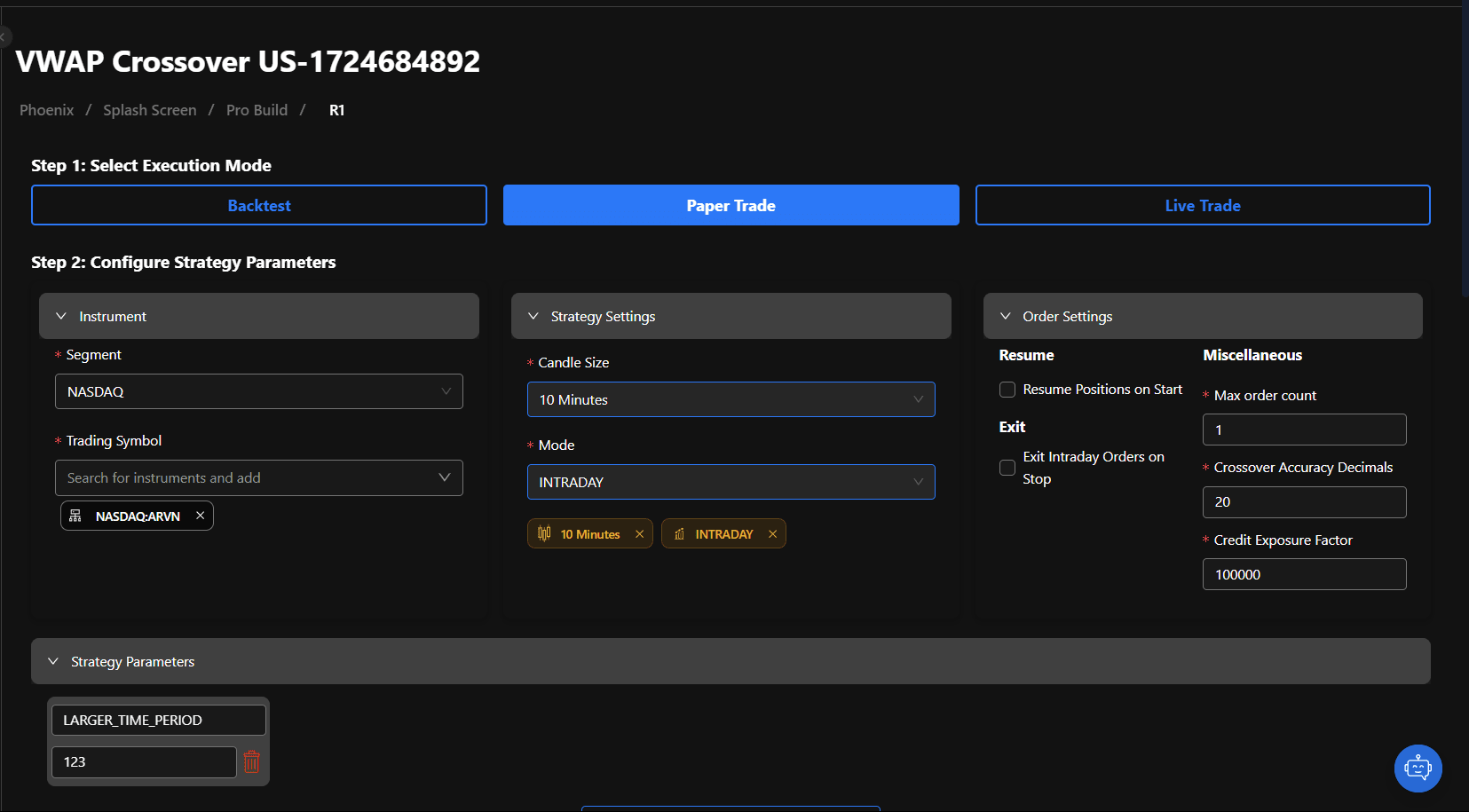Screen dimensions: 1469x812
Task: Delete the LARGER_TIME_PERIOD parameter with trash icon
Action: pos(252,762)
